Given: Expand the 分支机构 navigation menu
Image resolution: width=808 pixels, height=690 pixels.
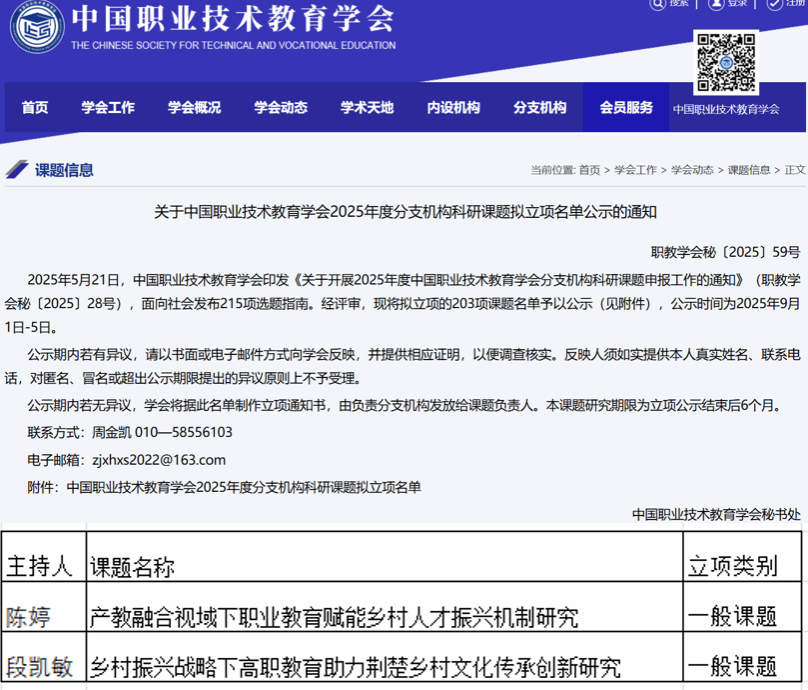Looking at the screenshot, I should pyautogui.click(x=540, y=108).
